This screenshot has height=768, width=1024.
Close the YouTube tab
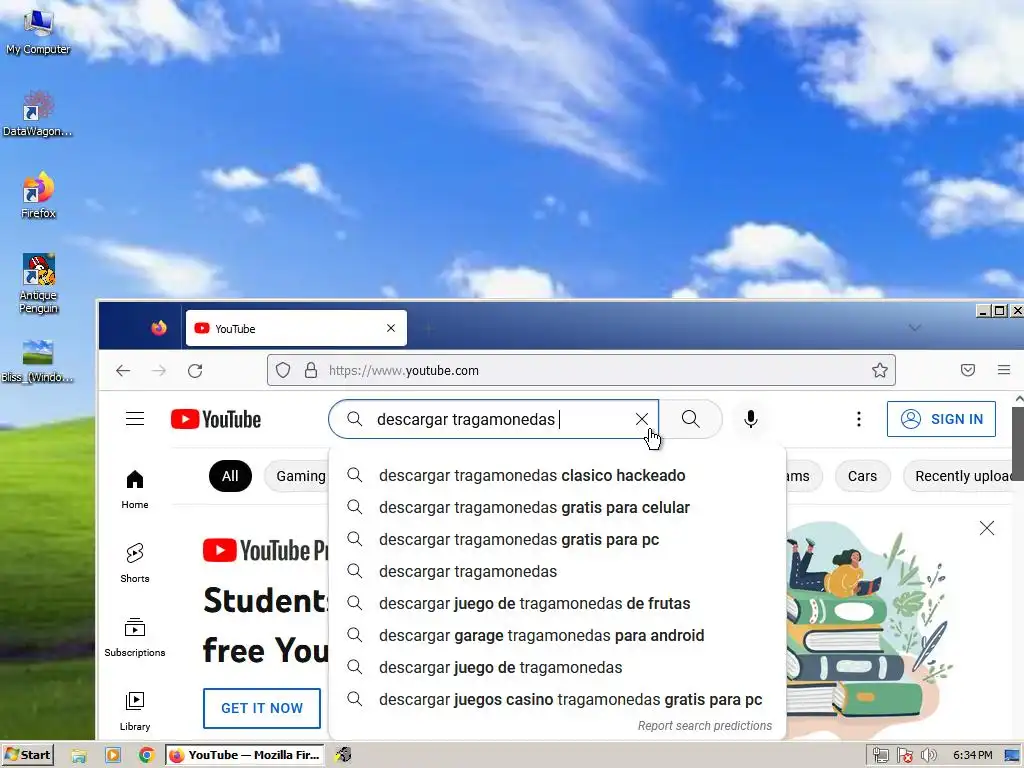[x=391, y=328]
